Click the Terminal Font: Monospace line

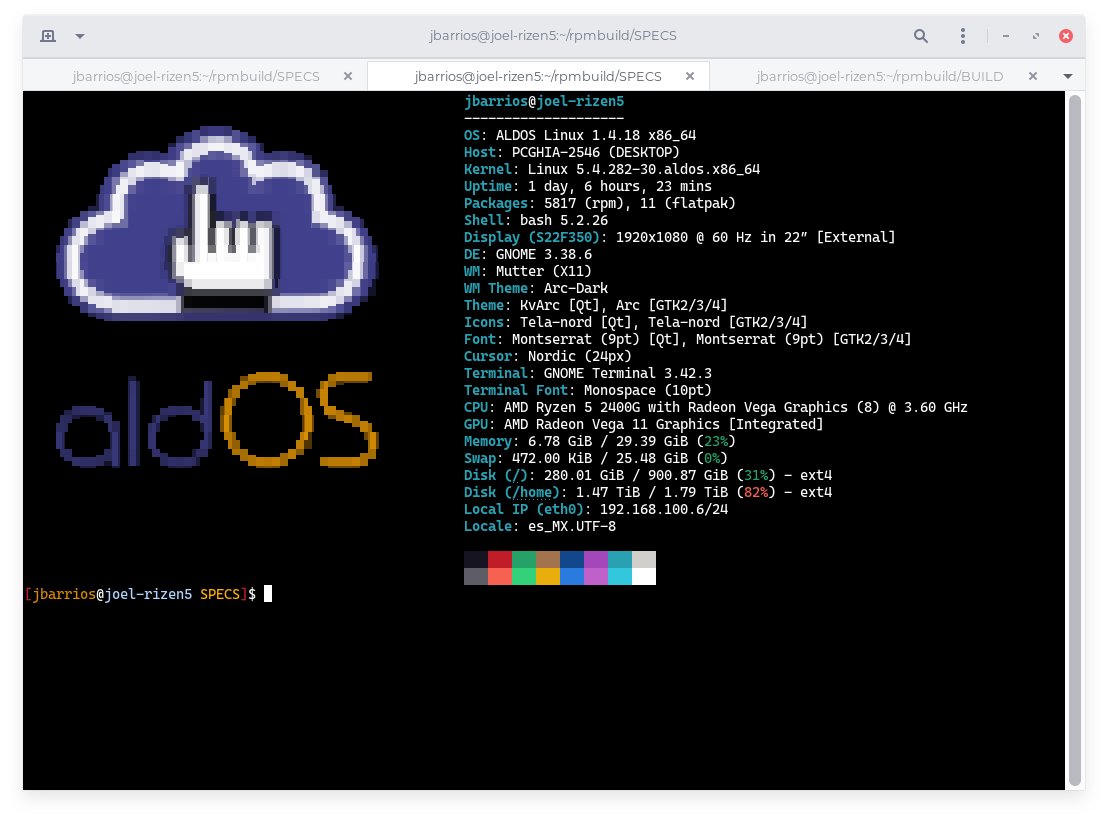point(587,390)
